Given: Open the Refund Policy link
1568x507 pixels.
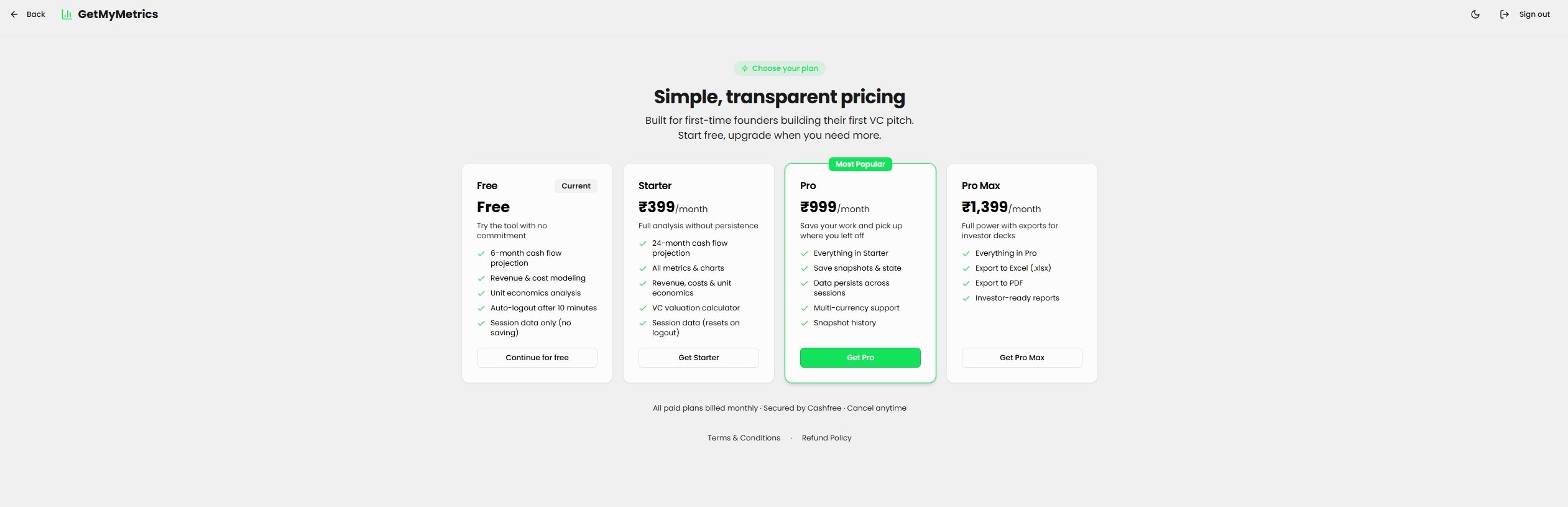Looking at the screenshot, I should pyautogui.click(x=826, y=437).
